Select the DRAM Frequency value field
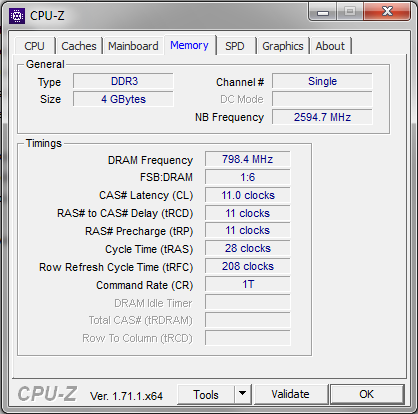Viewport: 418px width, 414px height. click(x=248, y=159)
